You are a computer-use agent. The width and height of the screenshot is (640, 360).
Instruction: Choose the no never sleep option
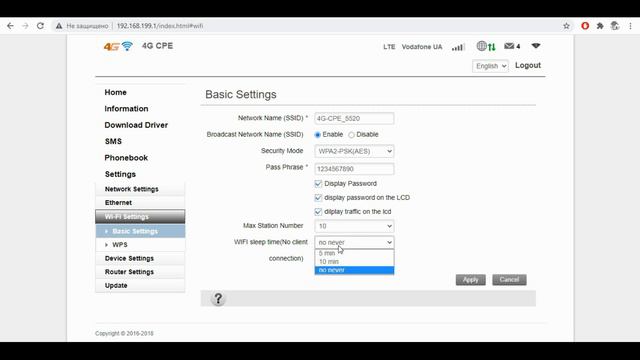(x=354, y=270)
